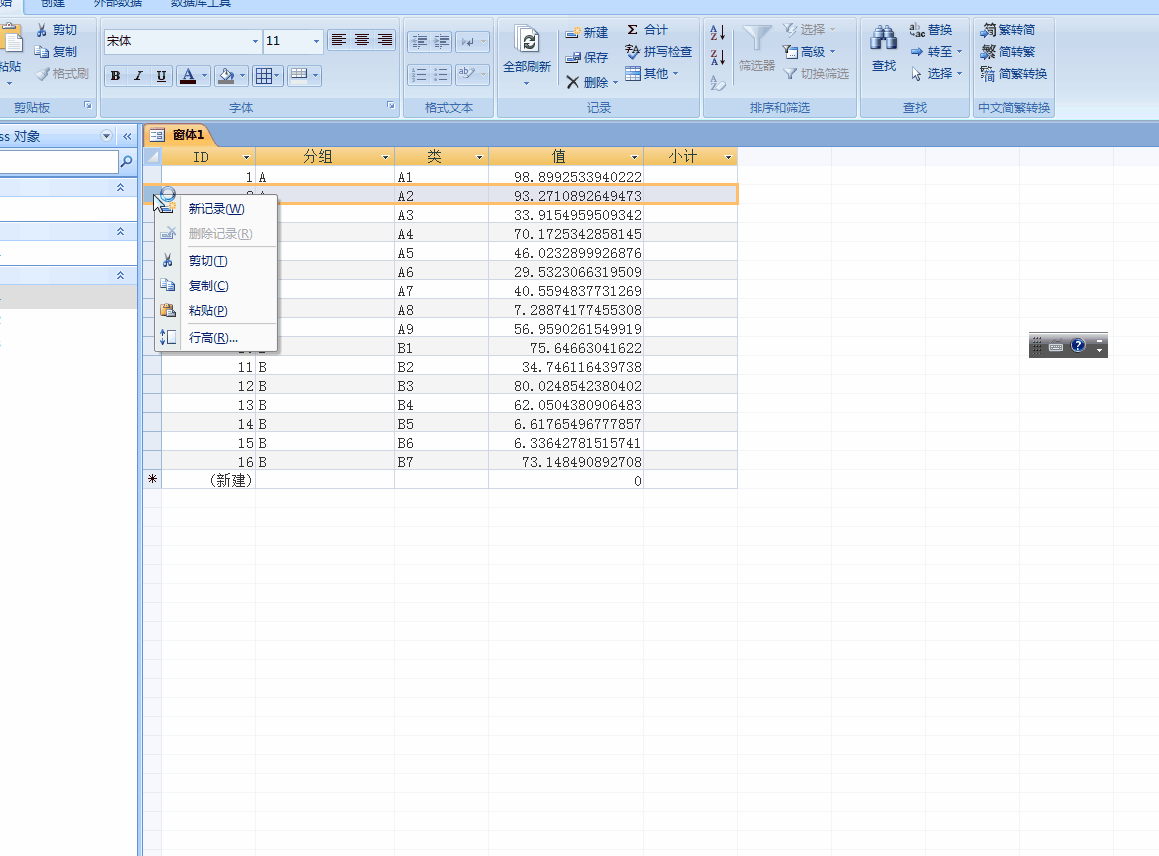Choose Paste (粘贴) from context menu

[216, 310]
